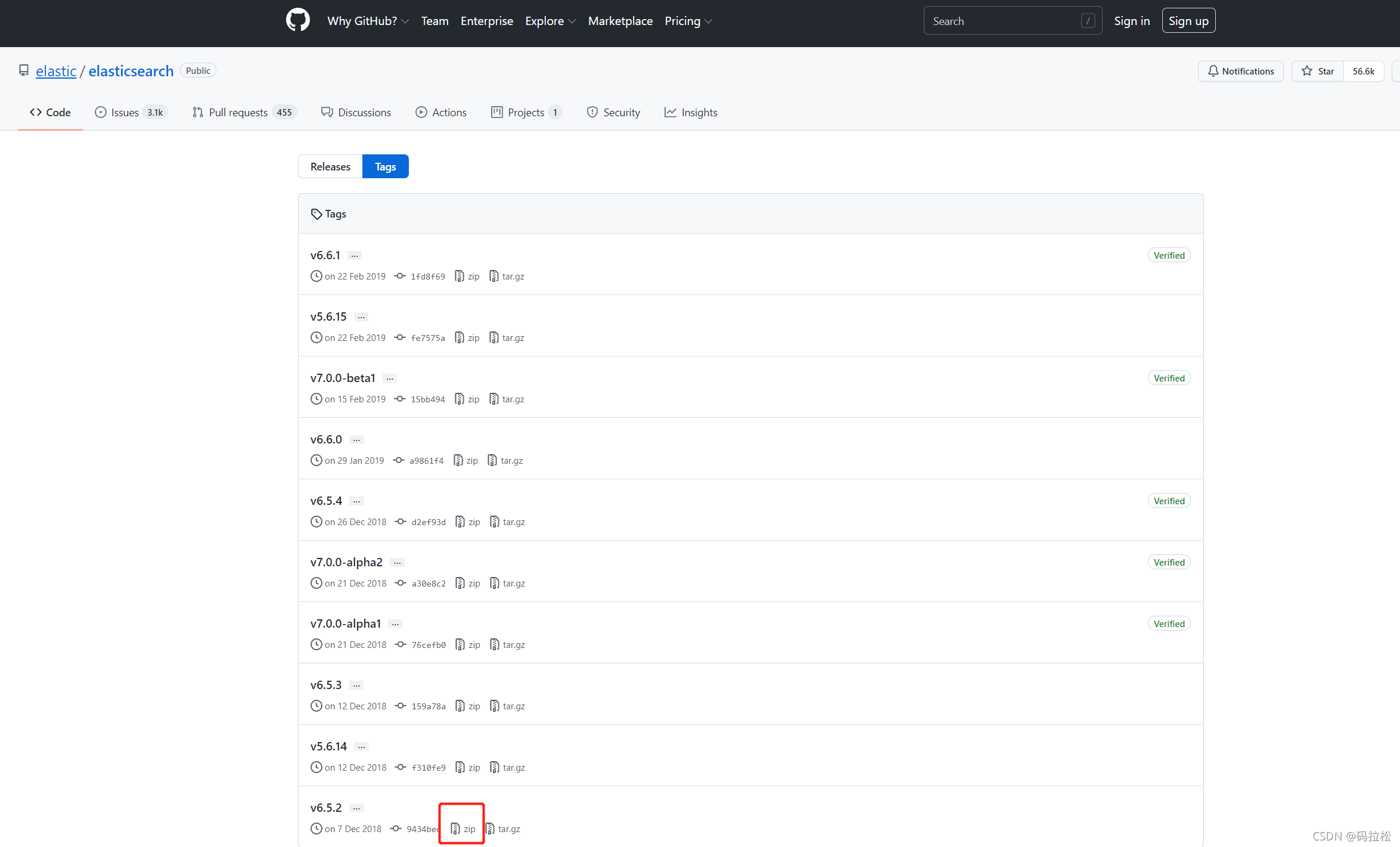Expand the ellipsis next to v7.0.0-beta1

pyautogui.click(x=390, y=378)
